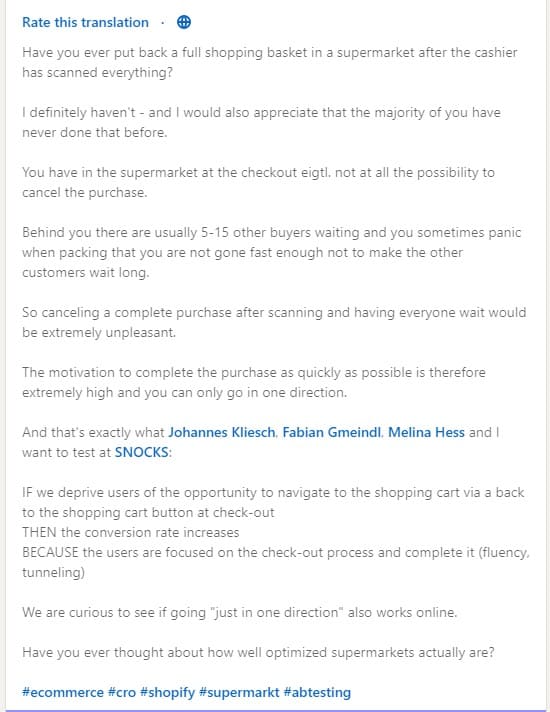
Task: Open the #abtesting hashtag feed
Action: [317, 692]
